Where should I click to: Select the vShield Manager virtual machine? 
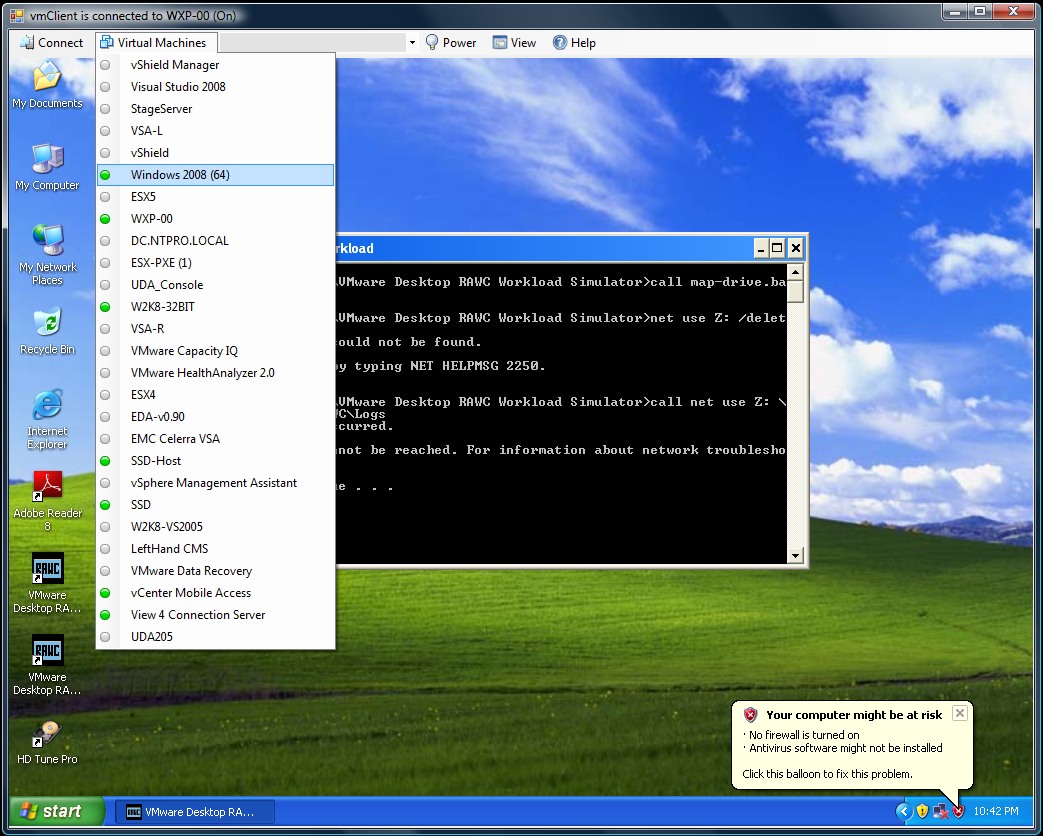216,65
